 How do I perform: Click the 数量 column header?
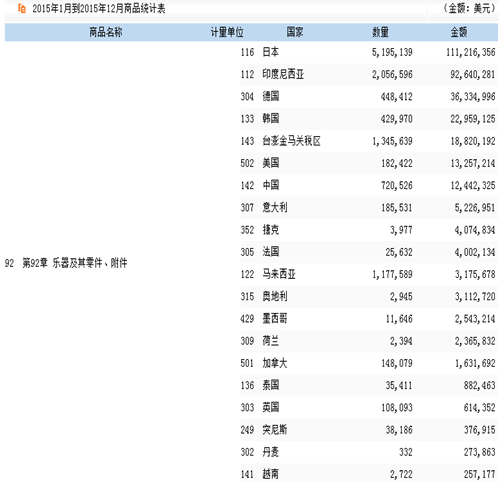(x=380, y=32)
